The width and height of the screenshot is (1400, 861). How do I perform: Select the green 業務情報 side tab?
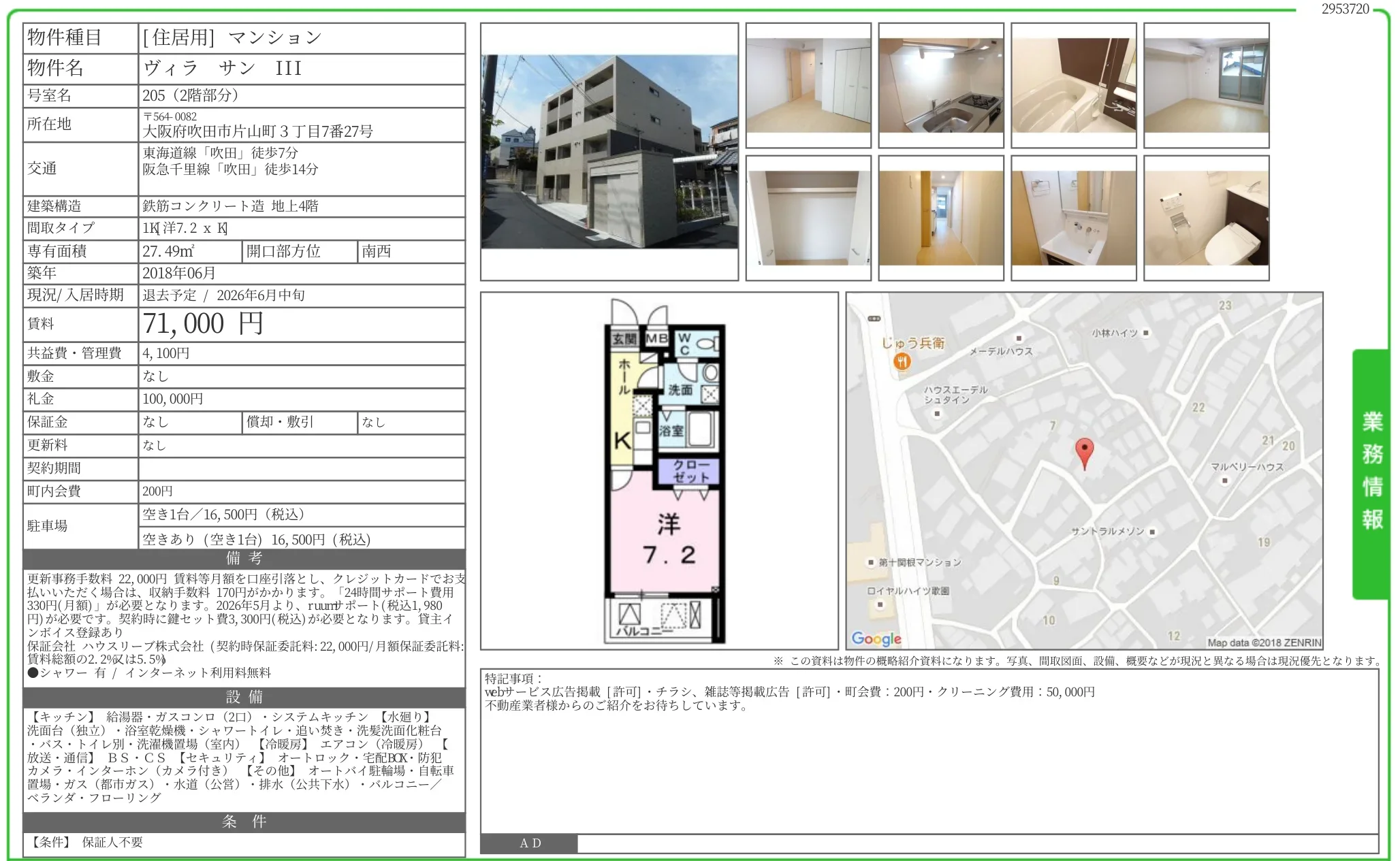(x=1371, y=472)
